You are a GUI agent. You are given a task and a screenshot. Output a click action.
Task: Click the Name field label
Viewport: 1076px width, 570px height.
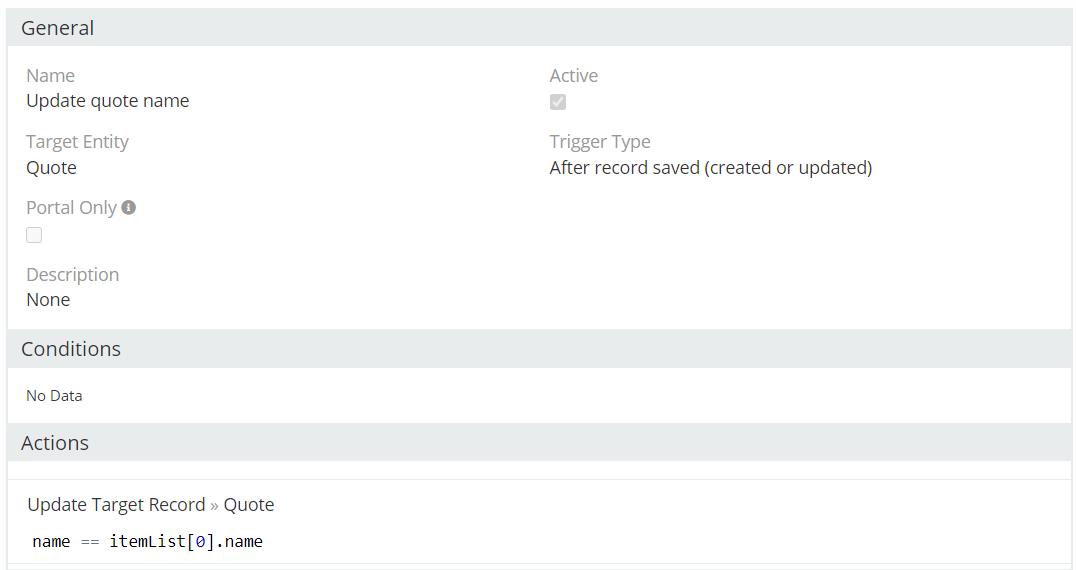tap(50, 76)
